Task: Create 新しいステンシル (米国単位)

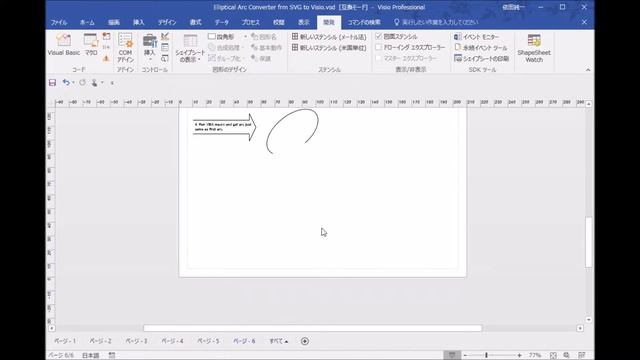Action: (x=329, y=48)
